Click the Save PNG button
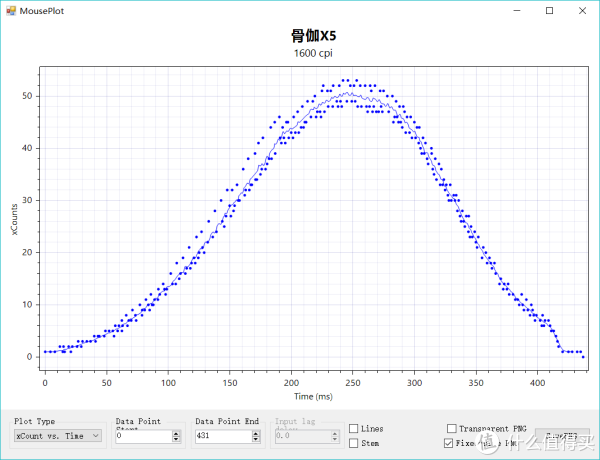 (x=562, y=436)
